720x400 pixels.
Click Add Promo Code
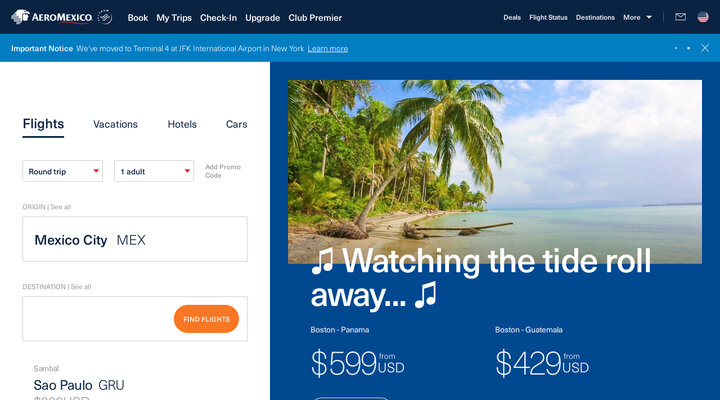(x=223, y=171)
